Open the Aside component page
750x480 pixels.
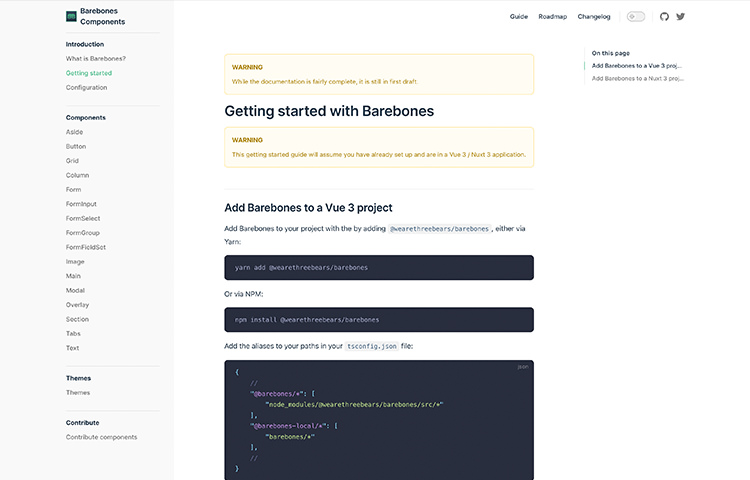(74, 132)
